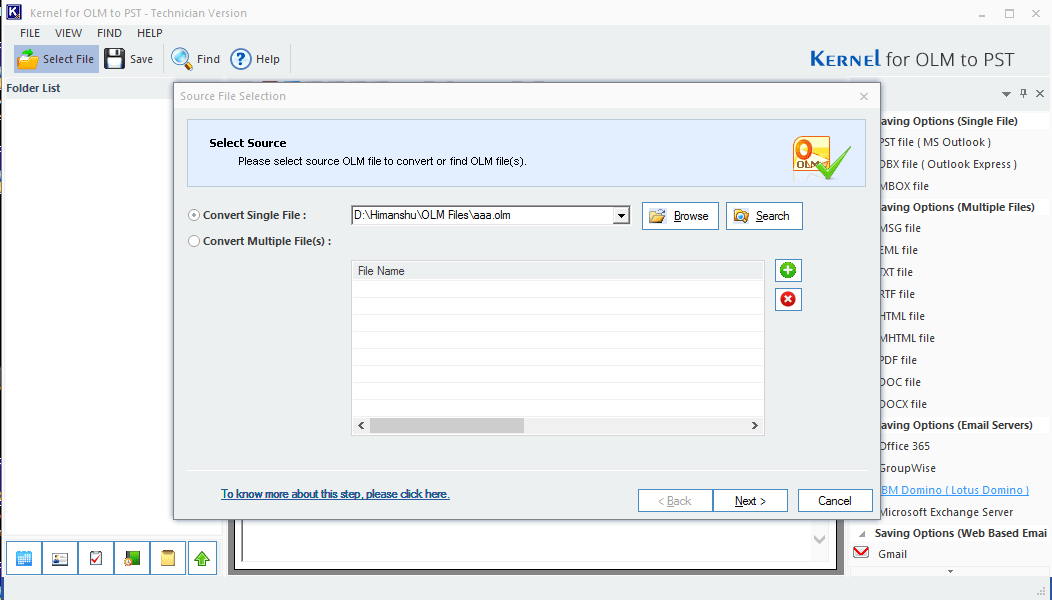Close the saving options side panel
Viewport: 1052px width, 600px height.
click(x=1040, y=93)
